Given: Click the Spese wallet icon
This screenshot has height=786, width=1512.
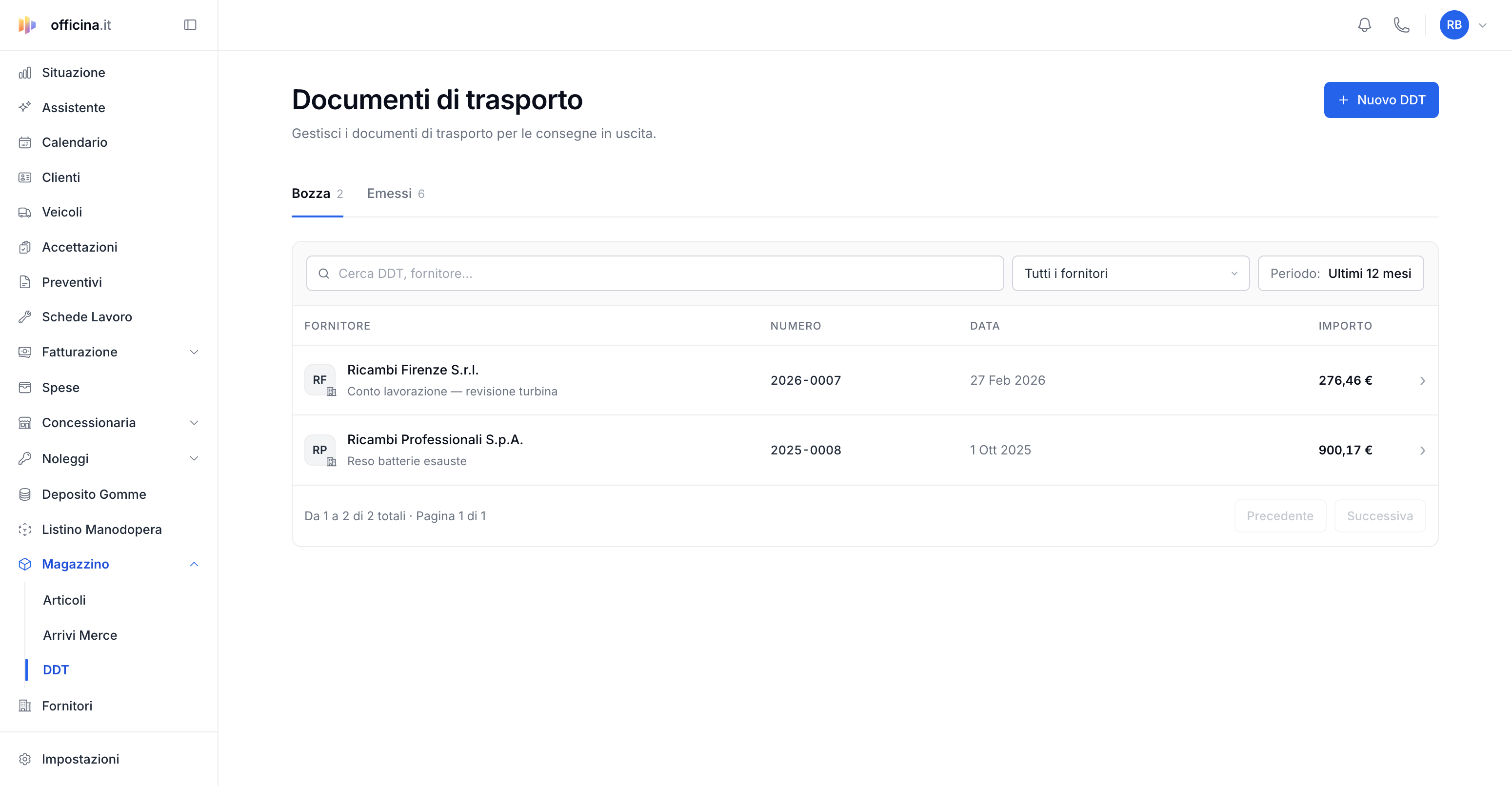Looking at the screenshot, I should point(25,388).
